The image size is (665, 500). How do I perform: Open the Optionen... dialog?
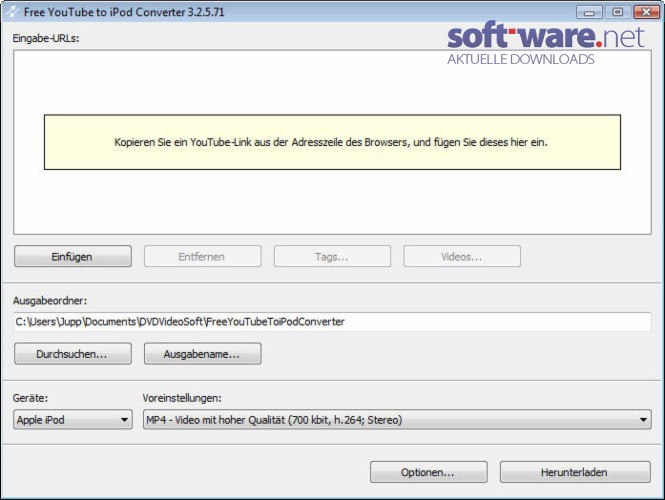pos(429,472)
